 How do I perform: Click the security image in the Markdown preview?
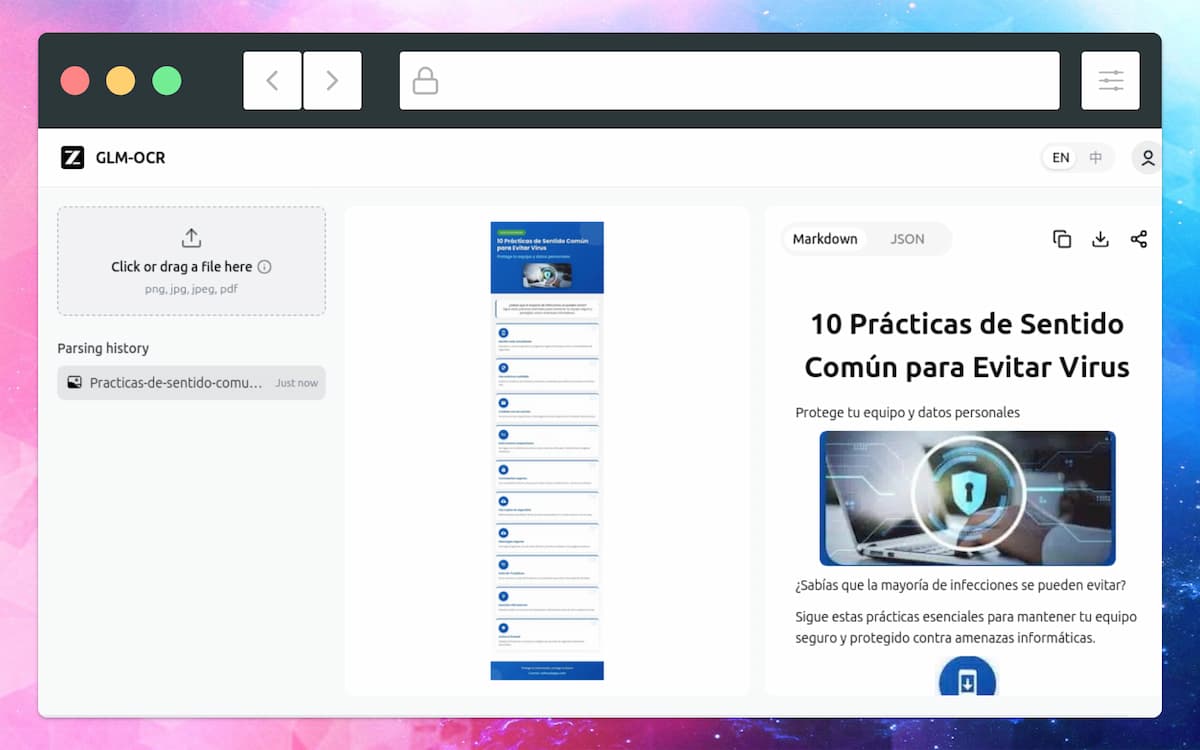966,498
